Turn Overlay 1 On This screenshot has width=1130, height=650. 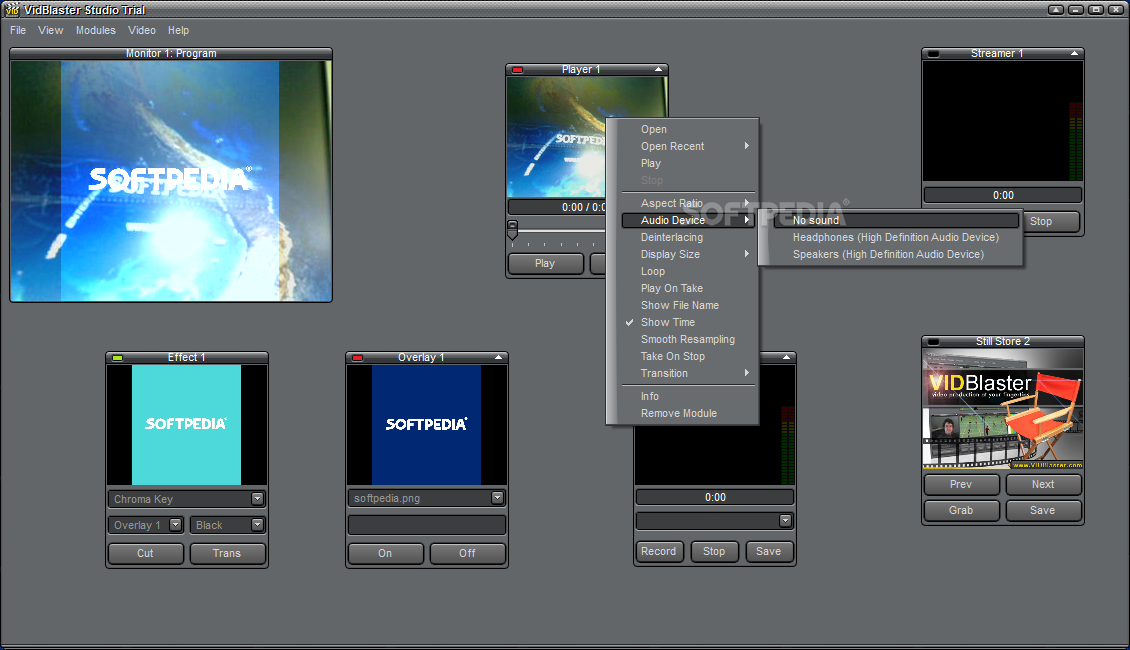(x=386, y=553)
